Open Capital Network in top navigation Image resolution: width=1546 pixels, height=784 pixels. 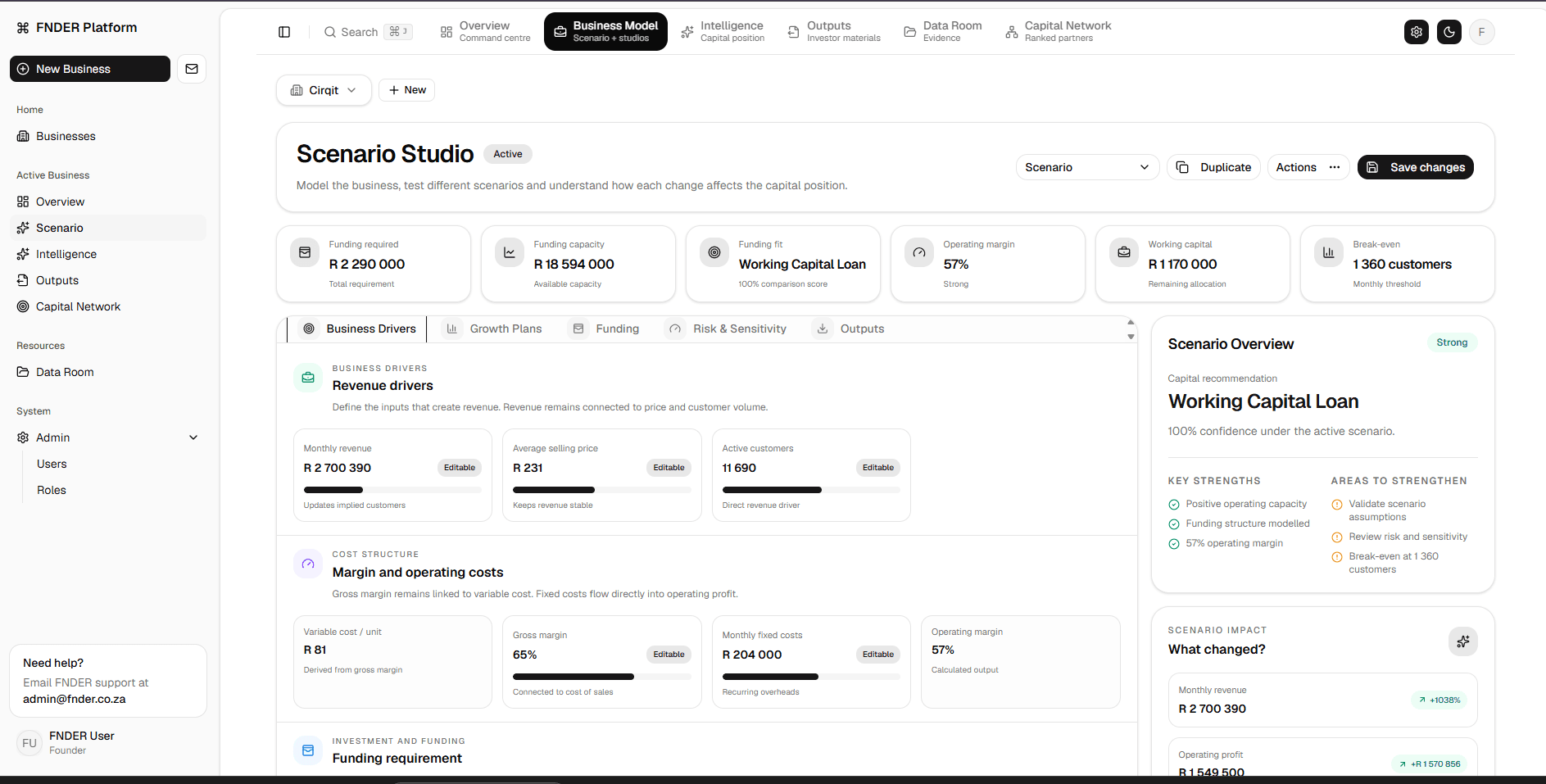click(x=1059, y=31)
